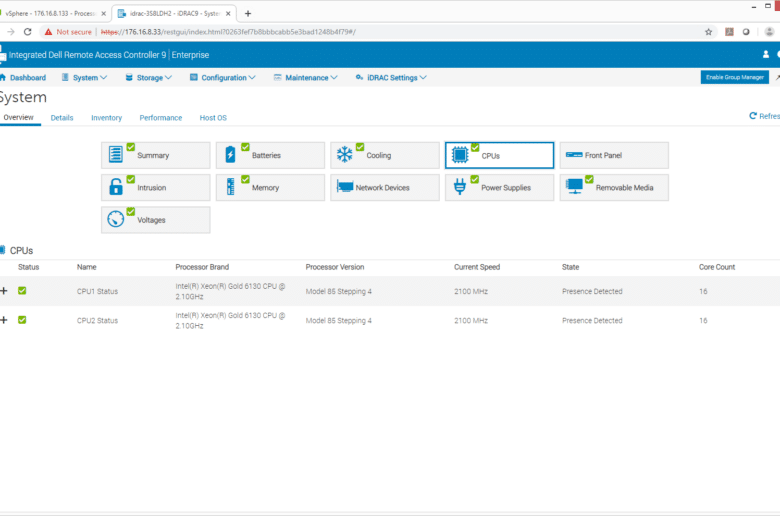Click the CPU1 Status name cell
780x516 pixels.
(98, 292)
